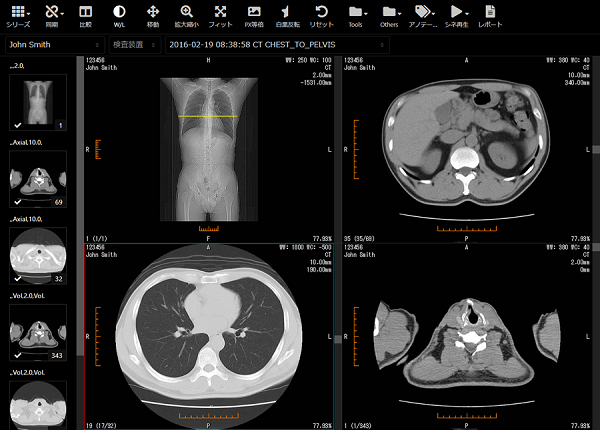600x430 pixels.
Task: Apply 白黒反転 invert grayscale tool
Action: click(287, 16)
